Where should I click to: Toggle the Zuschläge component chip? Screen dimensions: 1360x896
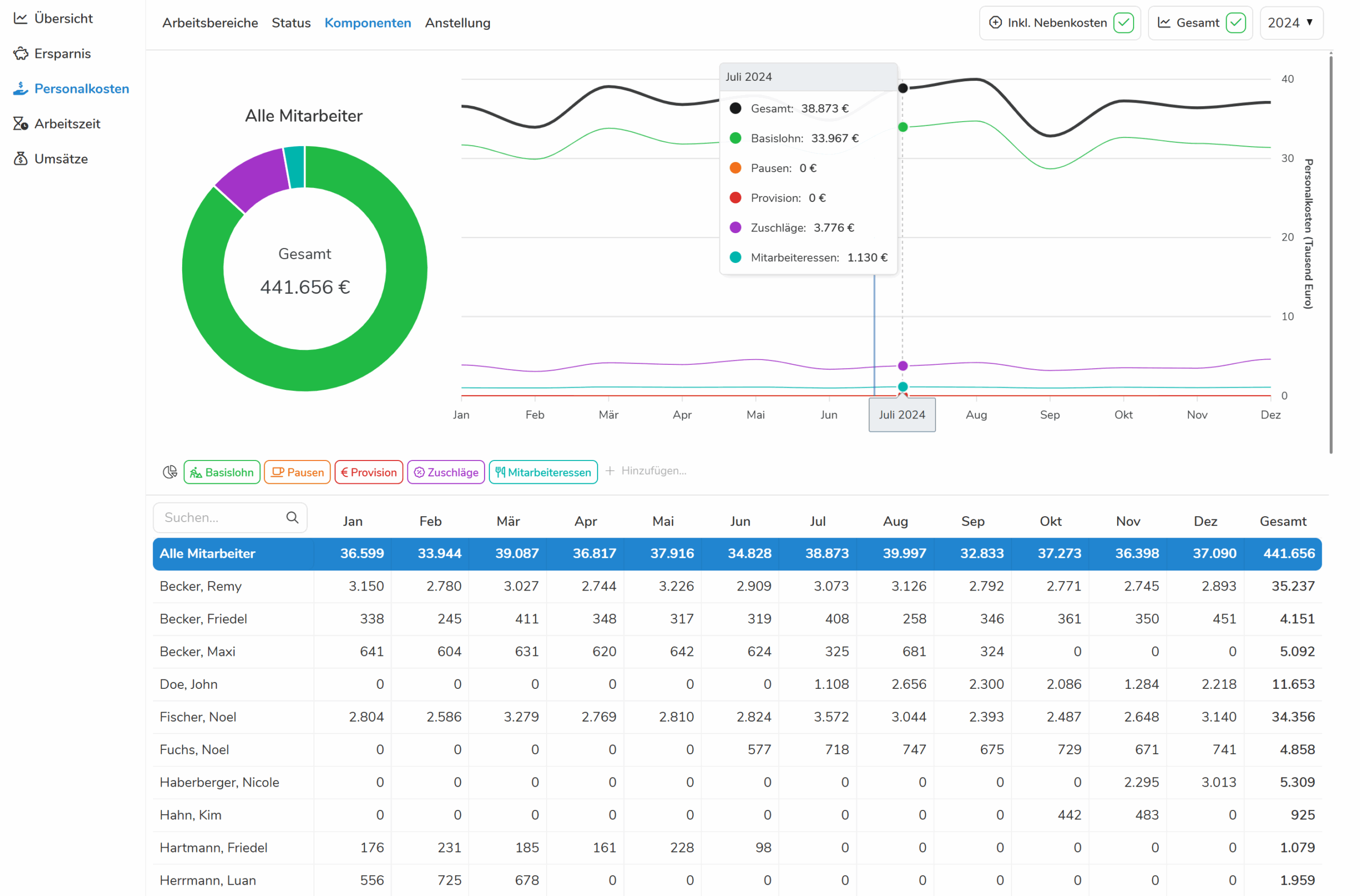(x=446, y=472)
